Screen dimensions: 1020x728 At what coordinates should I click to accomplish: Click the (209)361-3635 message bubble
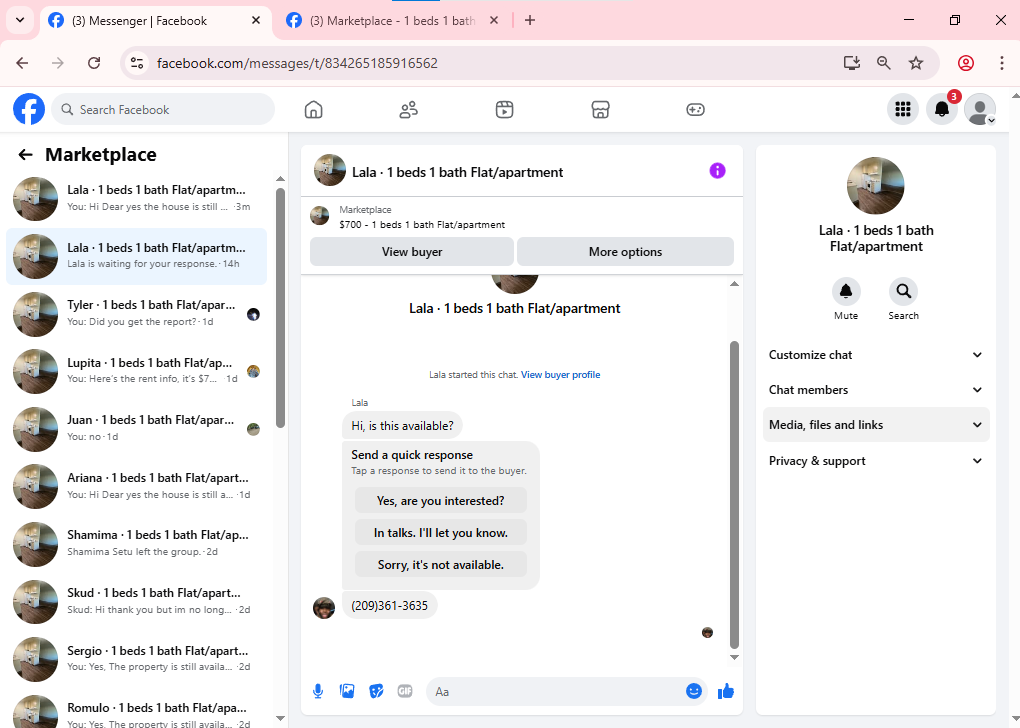pyautogui.click(x=390, y=606)
